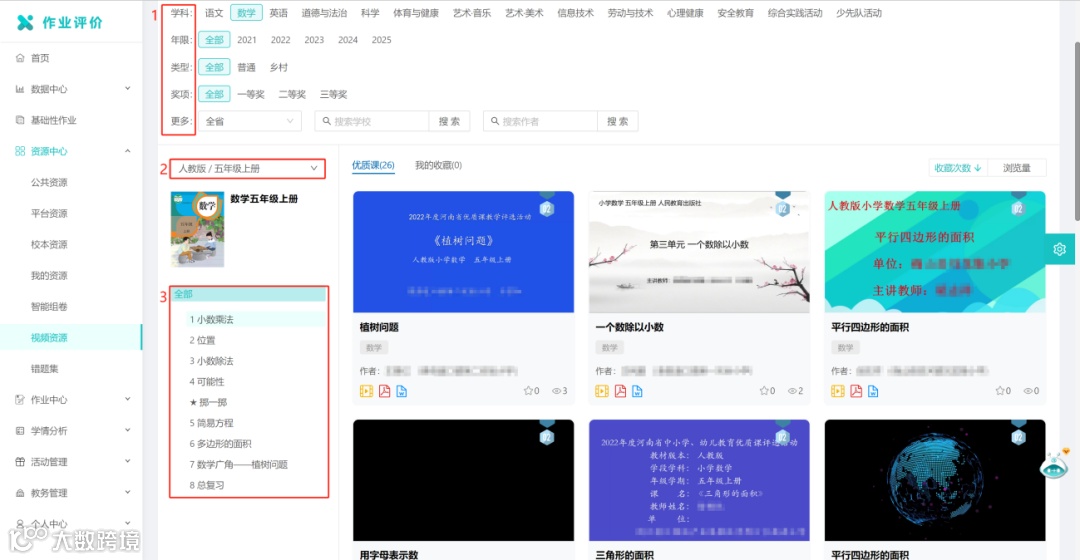The image size is (1080, 560).
Task: Open PDF icon of first 平行四边形的面积 card
Action: 856,391
